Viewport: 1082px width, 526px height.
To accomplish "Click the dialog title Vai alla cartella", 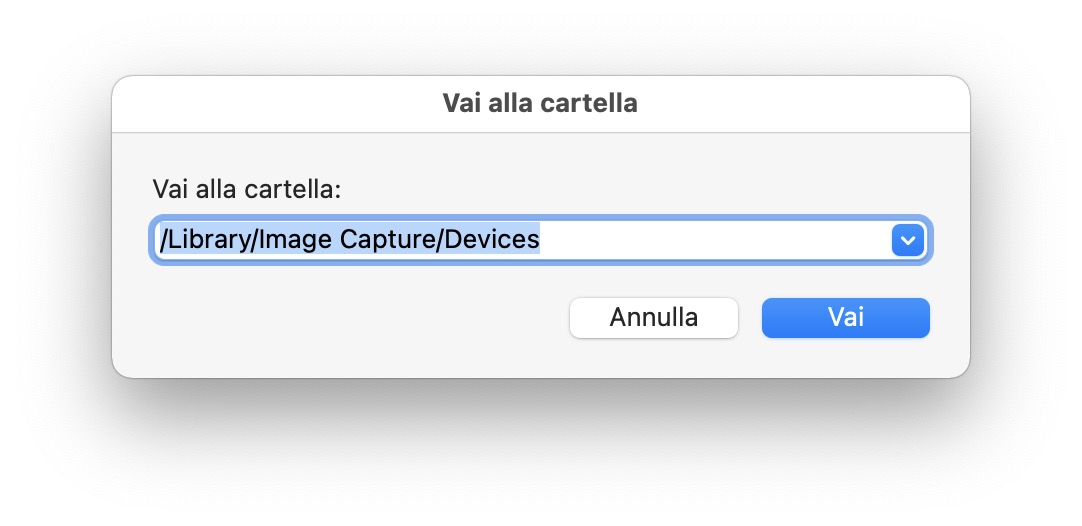I will click(540, 103).
